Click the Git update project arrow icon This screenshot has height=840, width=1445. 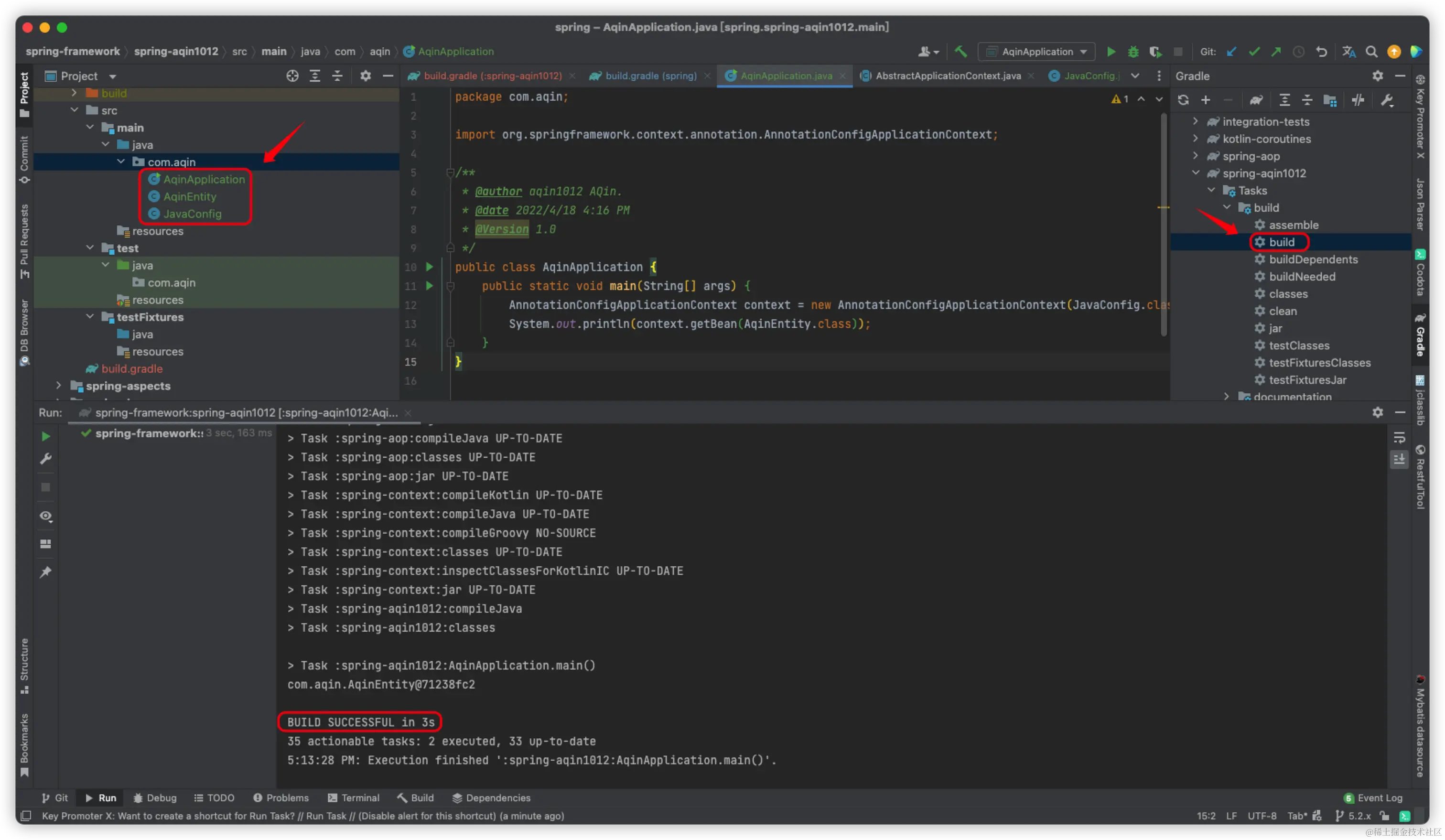coord(1231,52)
